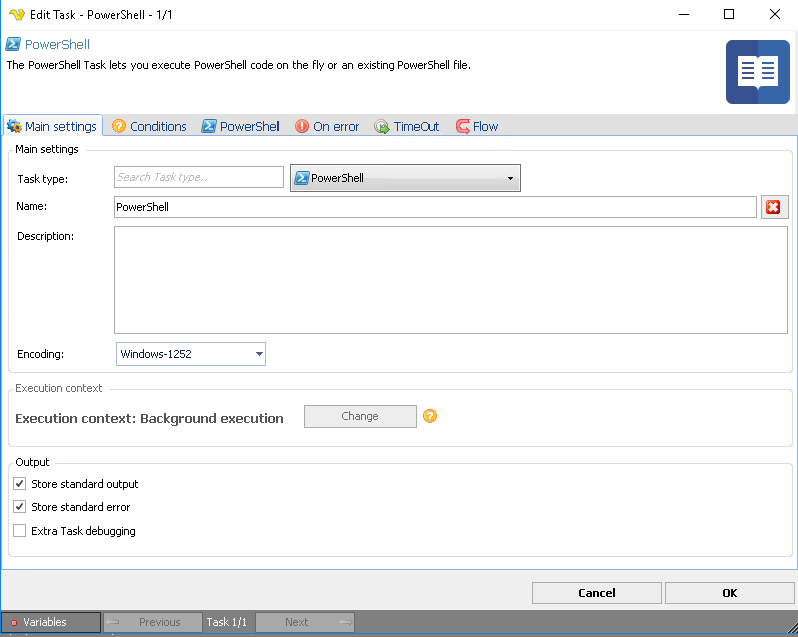The width and height of the screenshot is (798, 637).
Task: Click the blue book help icon
Action: [x=757, y=72]
